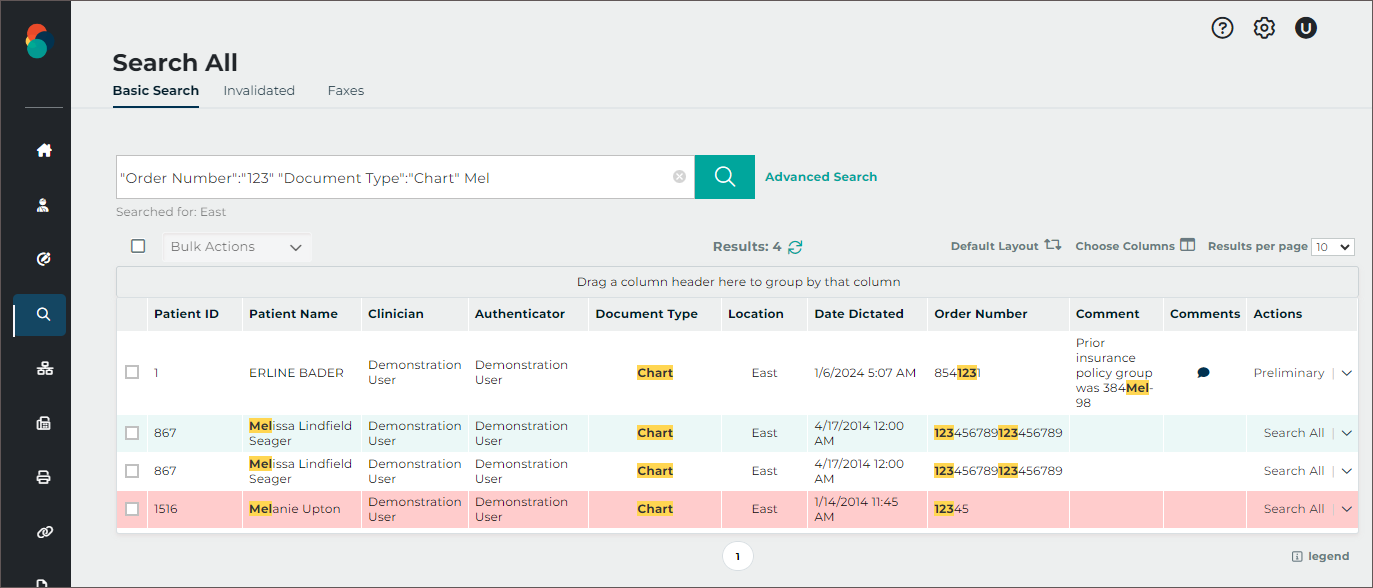Open the comment bubble for Erline Bader

tap(1203, 373)
